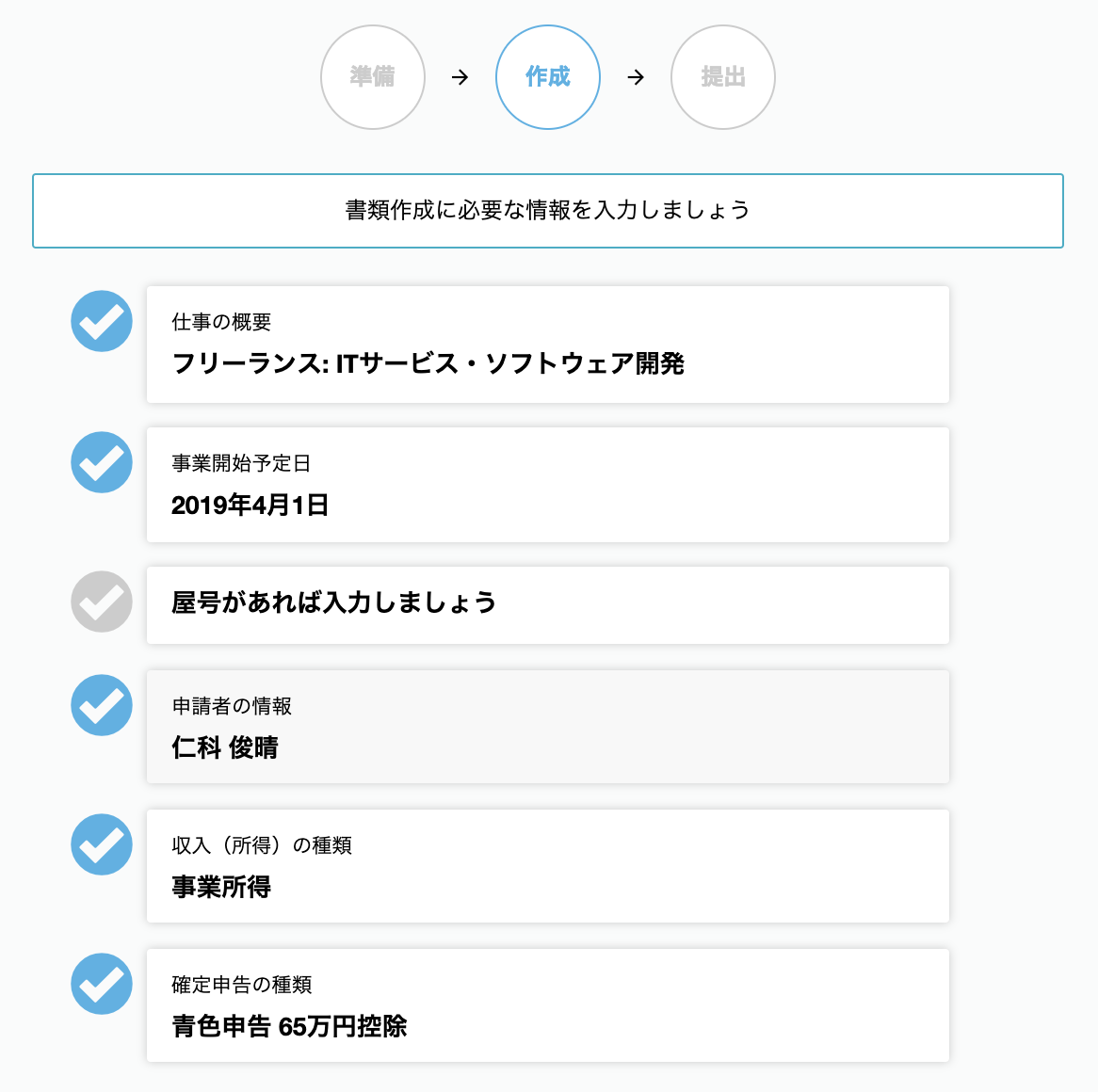Click the checkmark icon next to 事業開始予定日
The height and width of the screenshot is (1092, 1098).
pyautogui.click(x=101, y=461)
